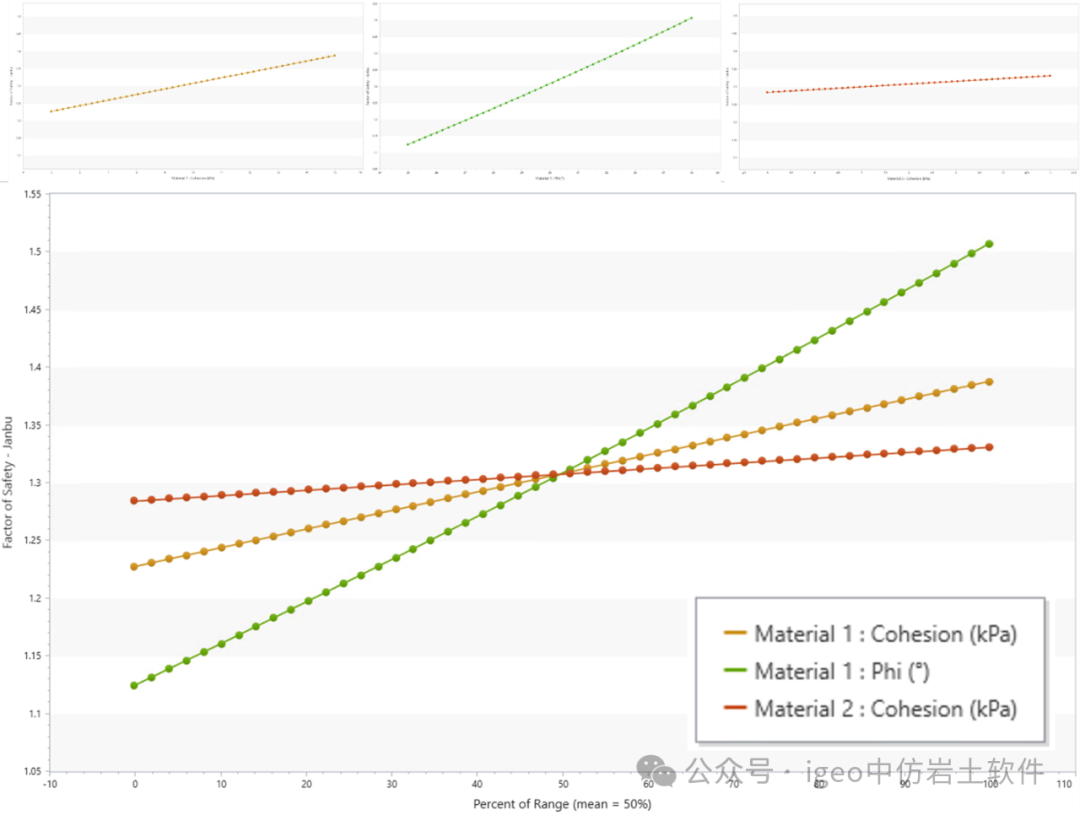Click the green Phi data point at 100 percent
Viewport: 1080px width, 815px height.
click(989, 244)
